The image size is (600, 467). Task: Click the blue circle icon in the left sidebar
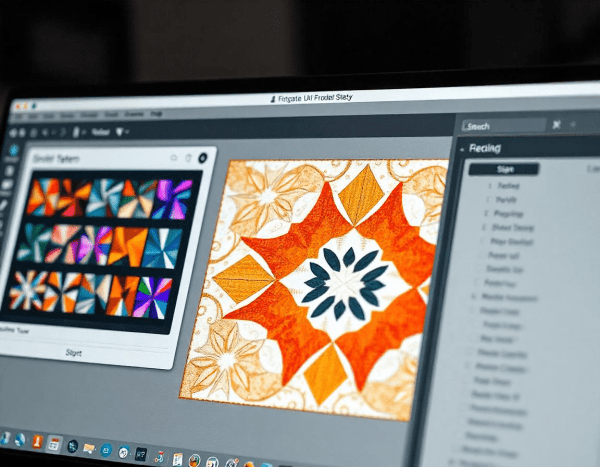pos(14,150)
